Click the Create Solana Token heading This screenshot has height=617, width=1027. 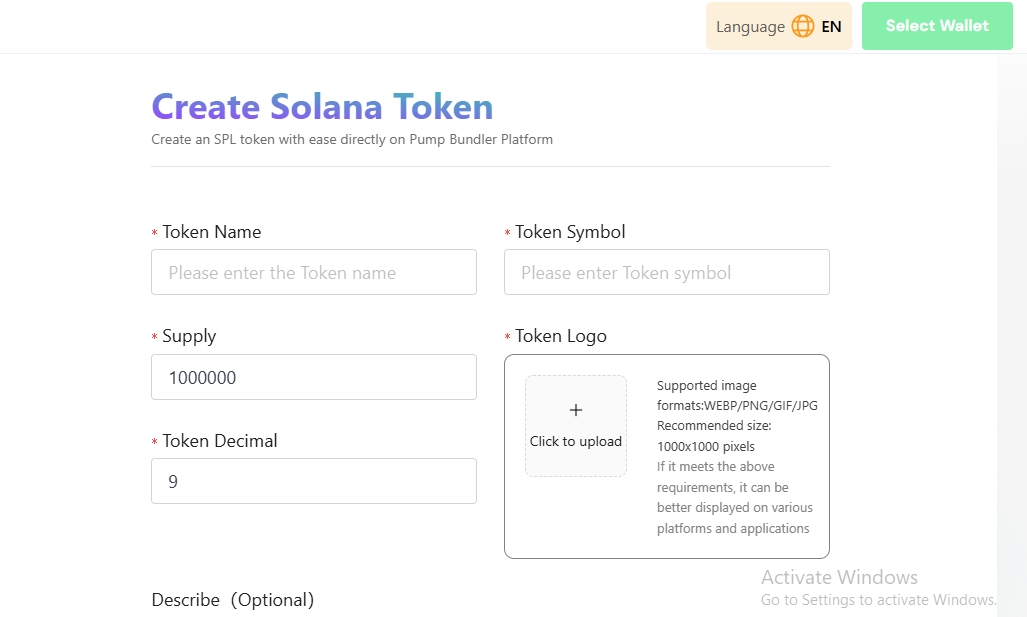tap(322, 107)
